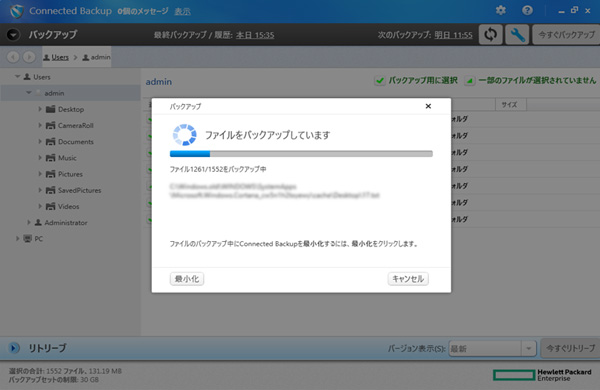
Task: Click the バックアップ section title
Action: click(53, 35)
